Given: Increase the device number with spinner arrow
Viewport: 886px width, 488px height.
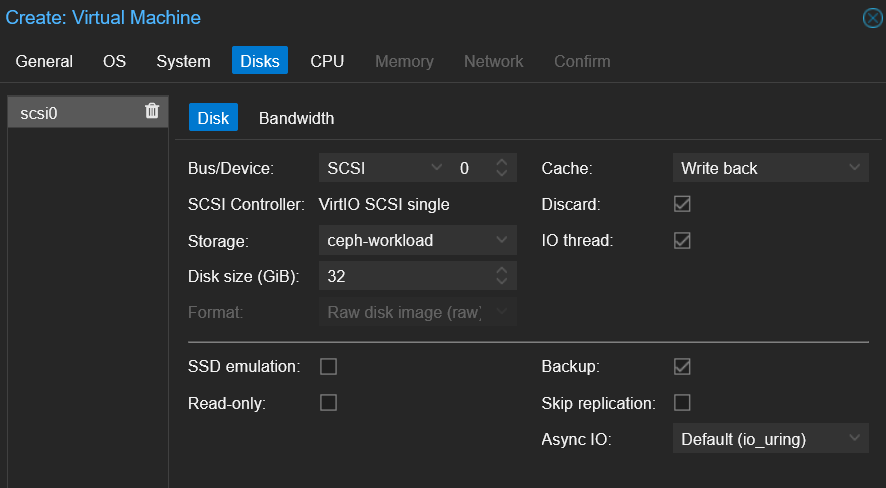Looking at the screenshot, I should (x=502, y=163).
